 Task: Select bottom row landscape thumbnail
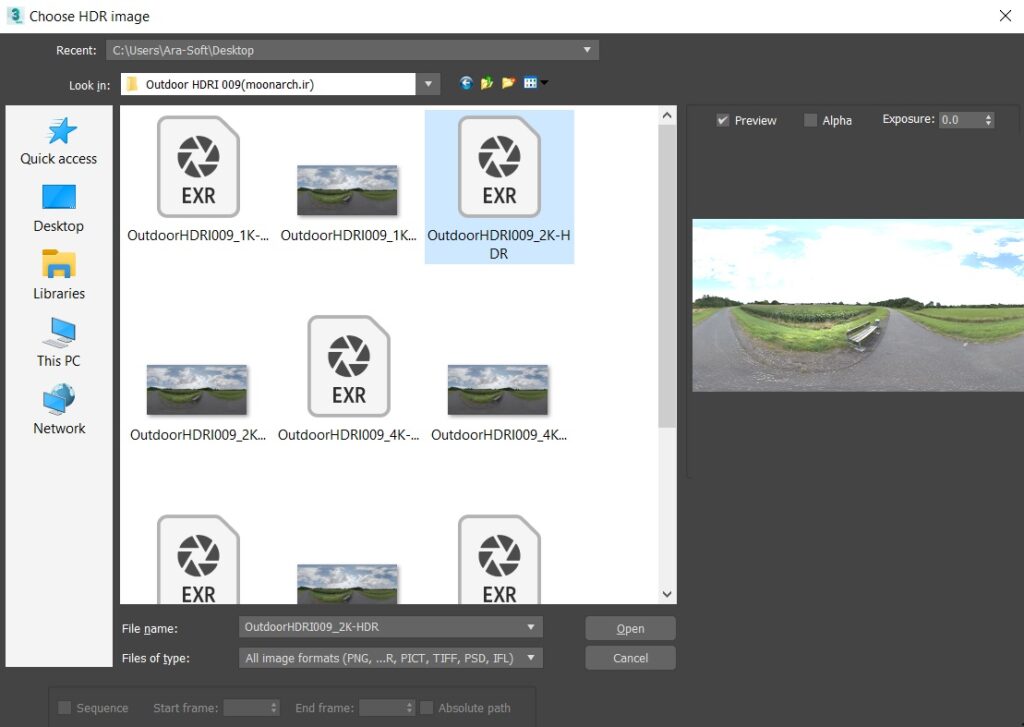coord(347,584)
